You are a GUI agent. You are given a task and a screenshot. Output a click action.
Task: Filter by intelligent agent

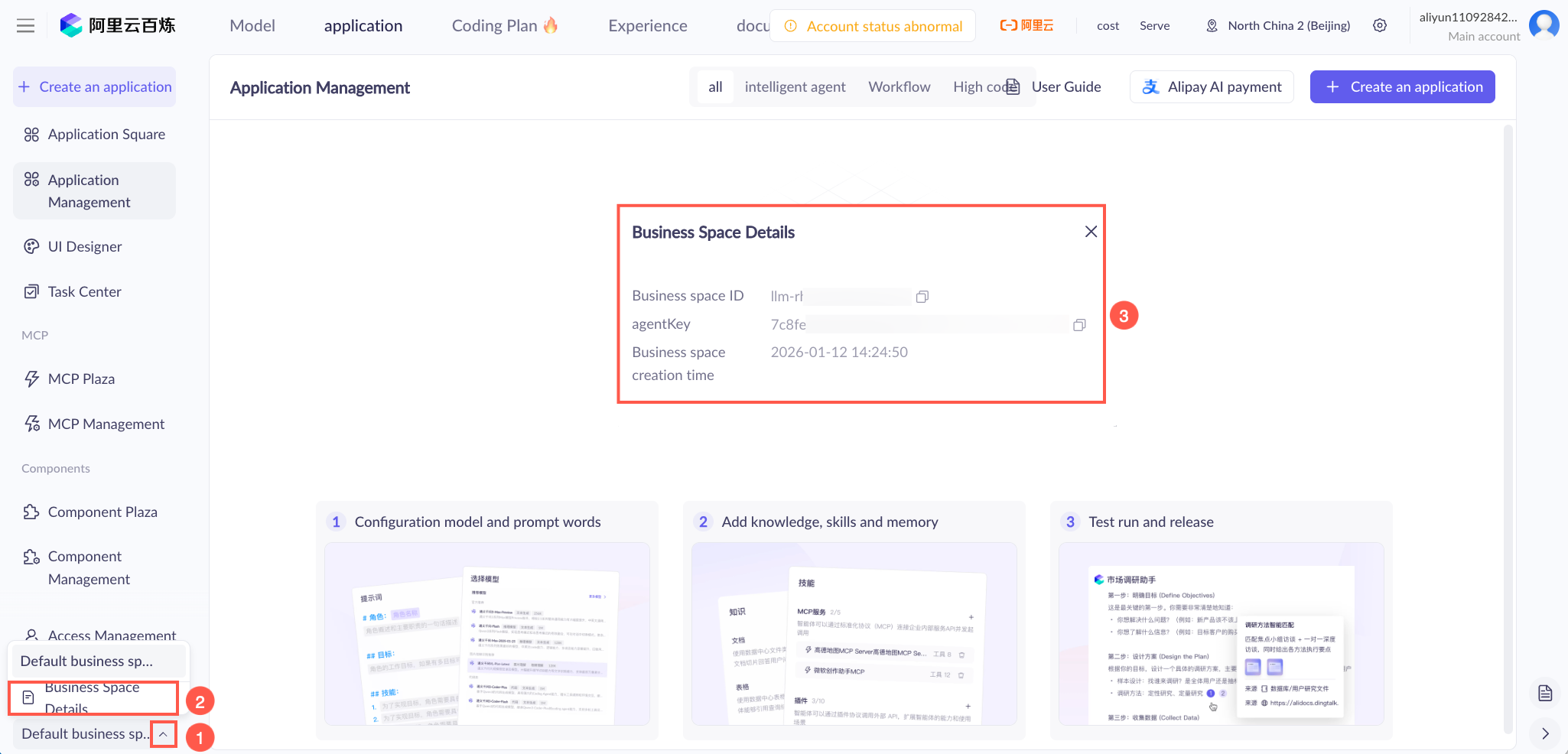pos(795,87)
